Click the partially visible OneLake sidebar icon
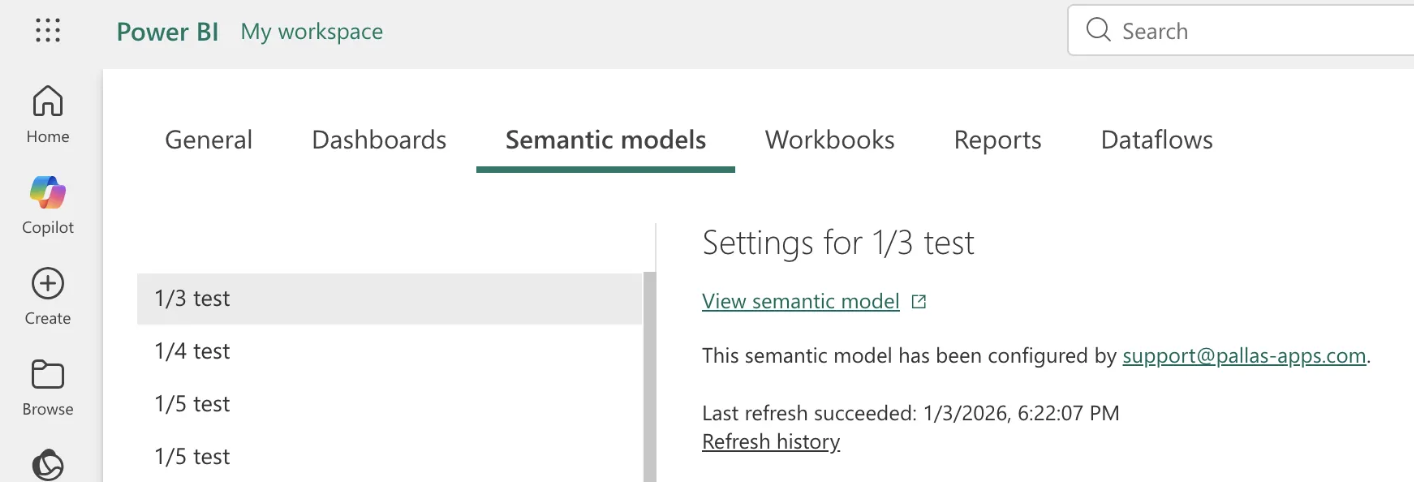1414x482 pixels. tap(48, 466)
